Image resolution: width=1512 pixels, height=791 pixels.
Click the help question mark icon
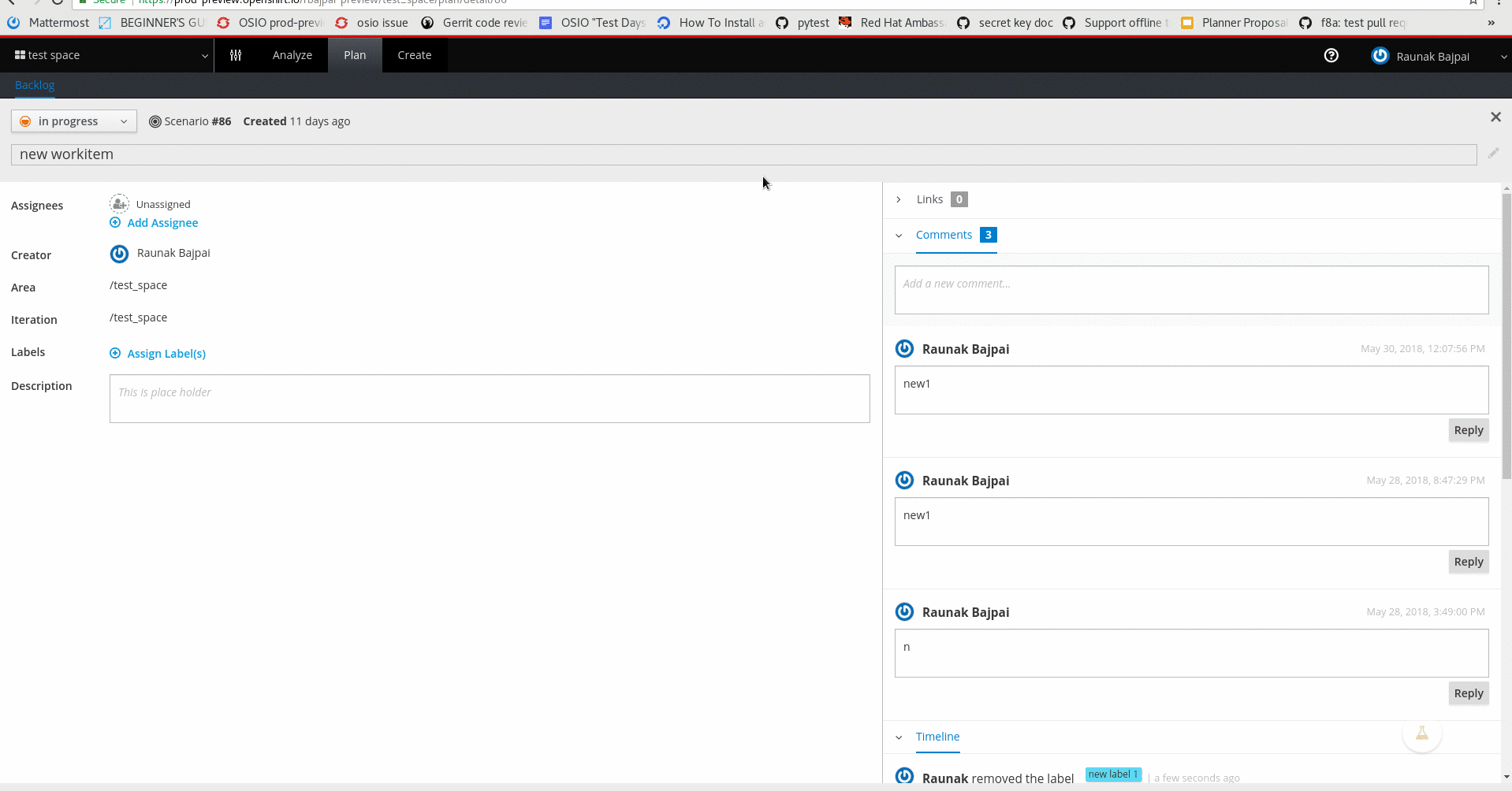[1331, 55]
